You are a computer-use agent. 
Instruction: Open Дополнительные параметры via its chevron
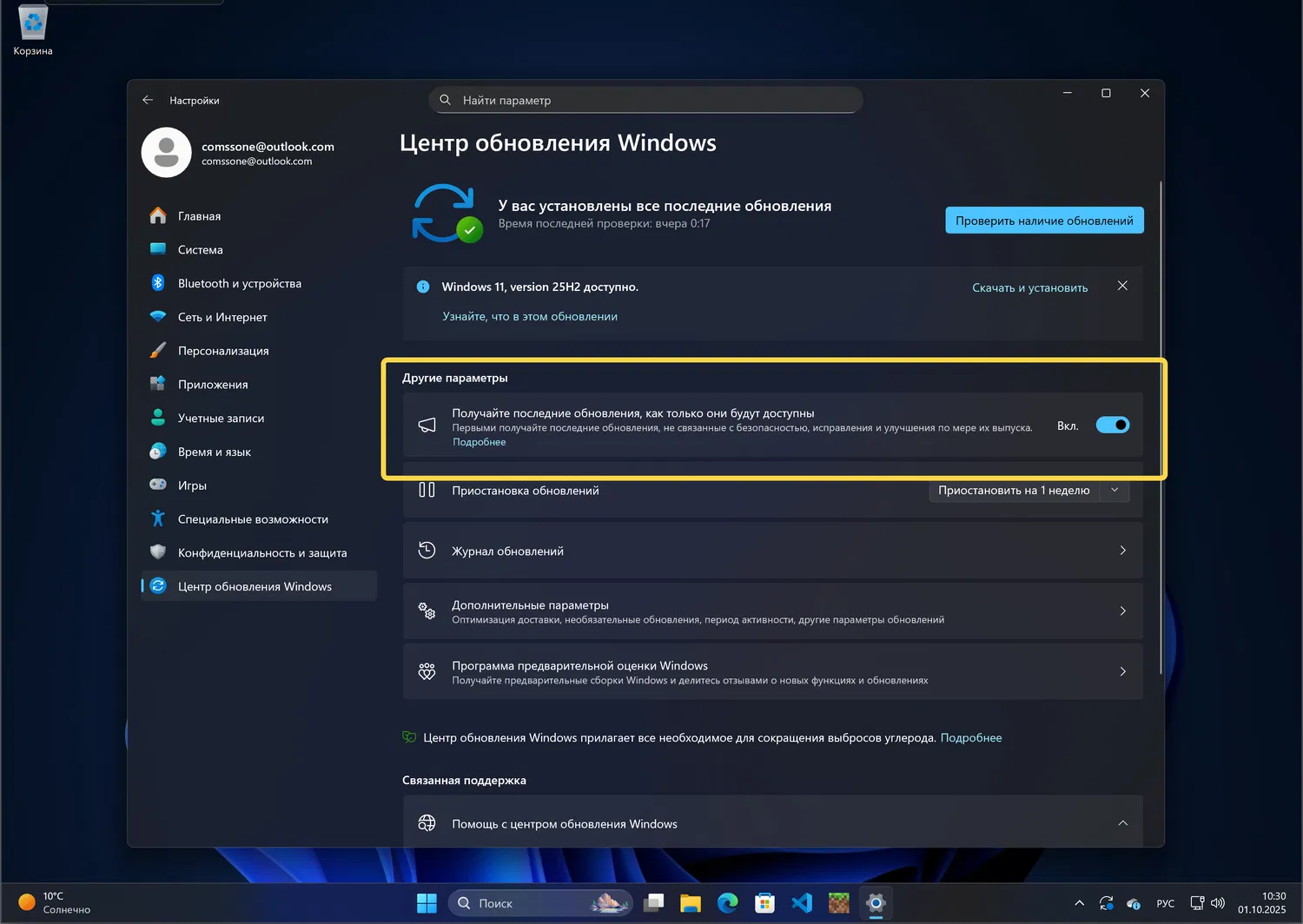coord(1123,611)
